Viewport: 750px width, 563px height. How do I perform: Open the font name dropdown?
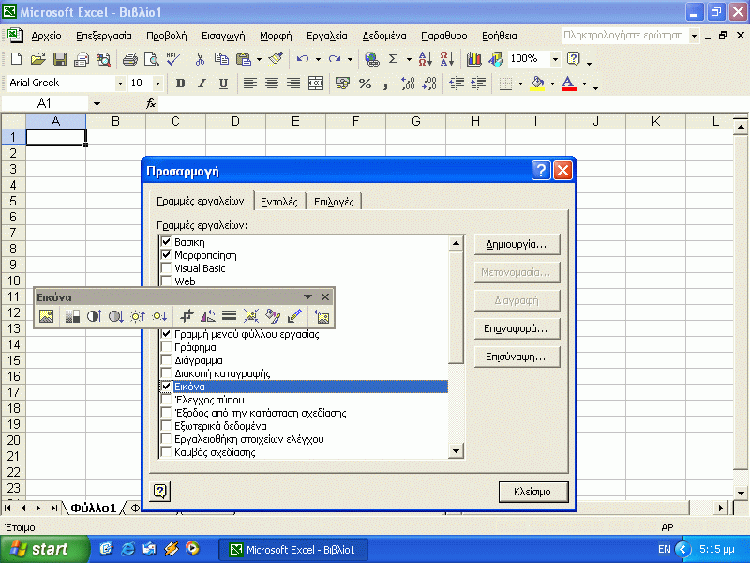pyautogui.click(x=120, y=84)
